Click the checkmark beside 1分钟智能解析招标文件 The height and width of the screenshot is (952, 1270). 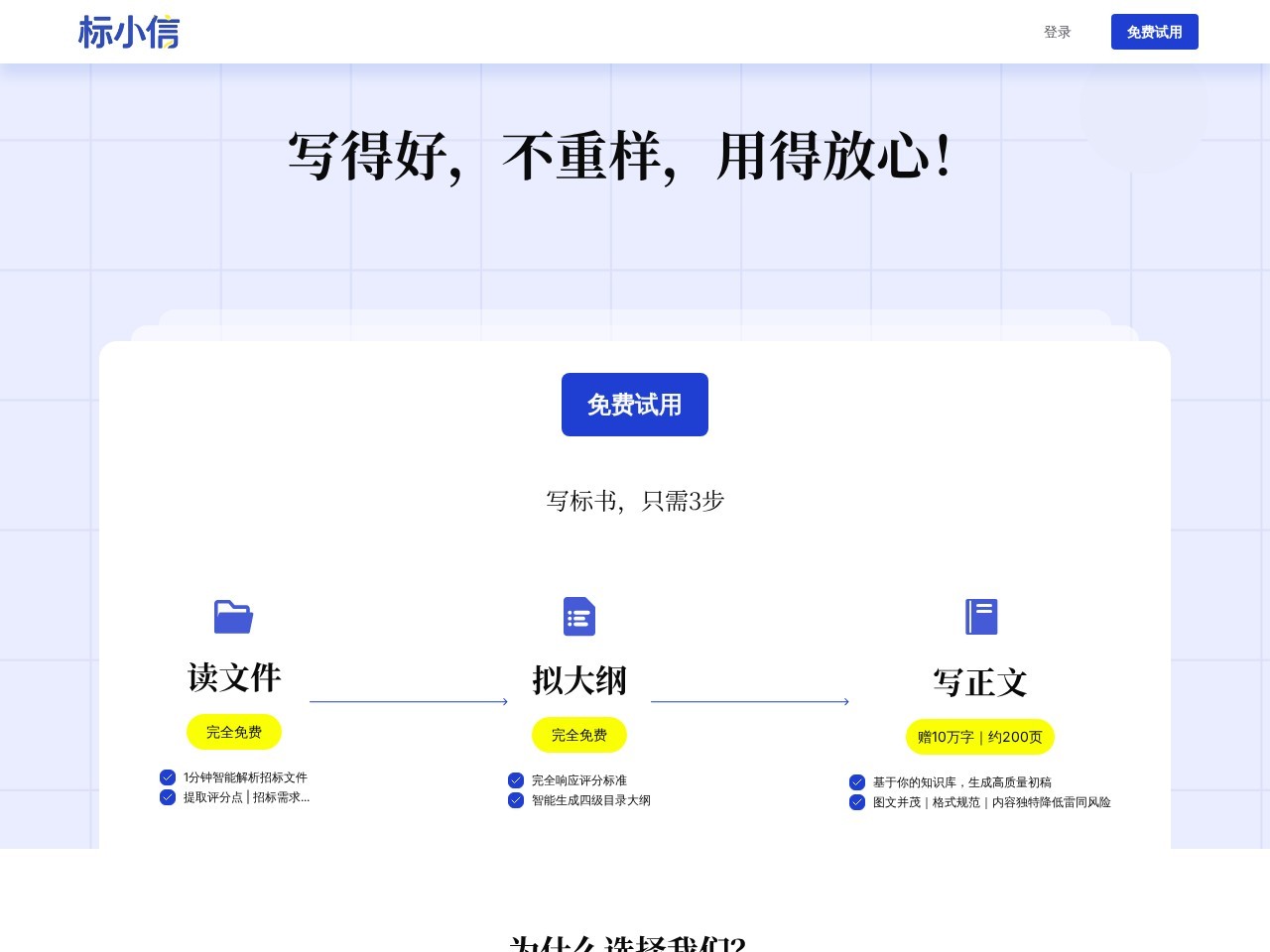(x=168, y=777)
